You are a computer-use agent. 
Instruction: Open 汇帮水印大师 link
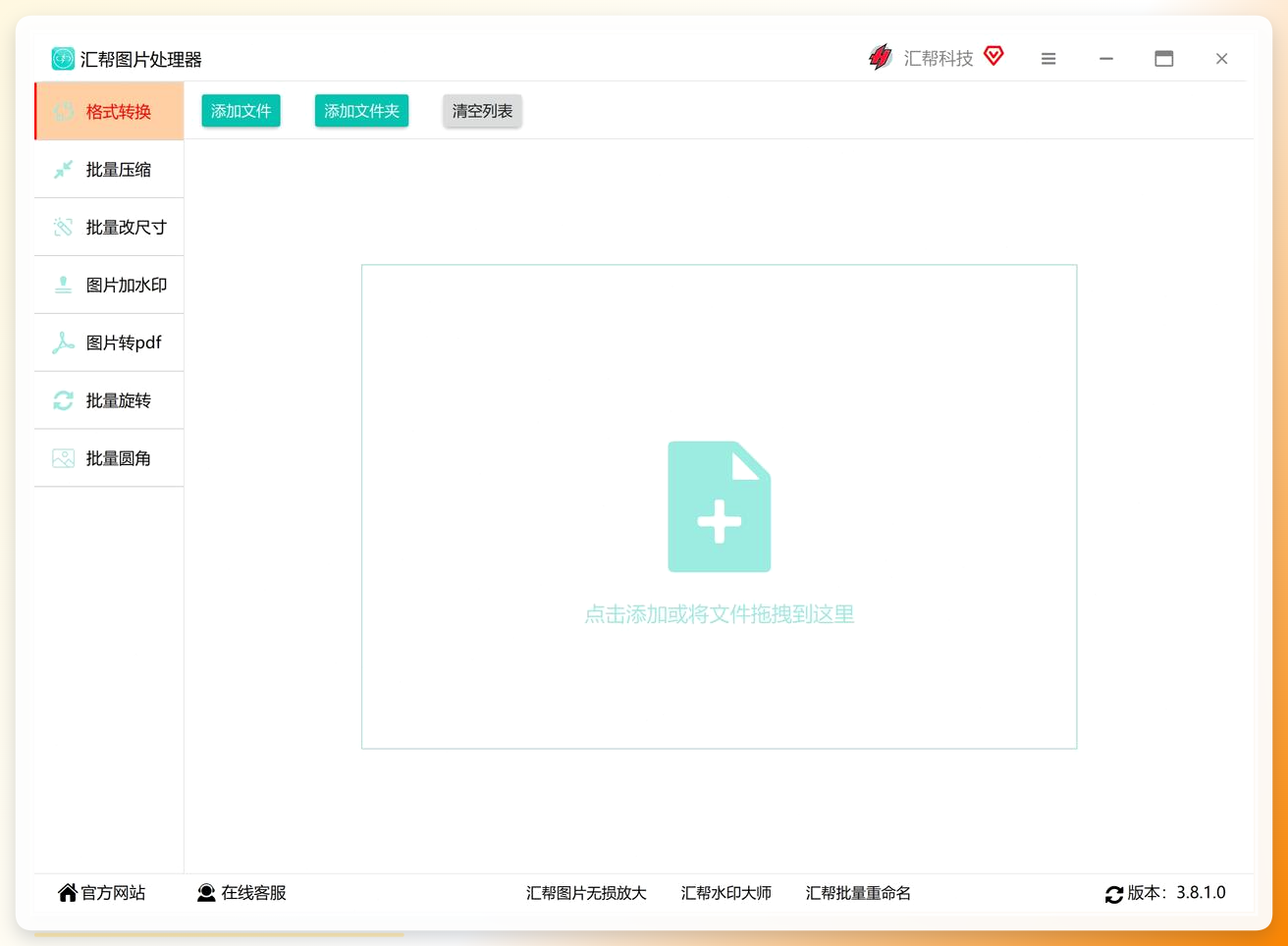[x=726, y=893]
